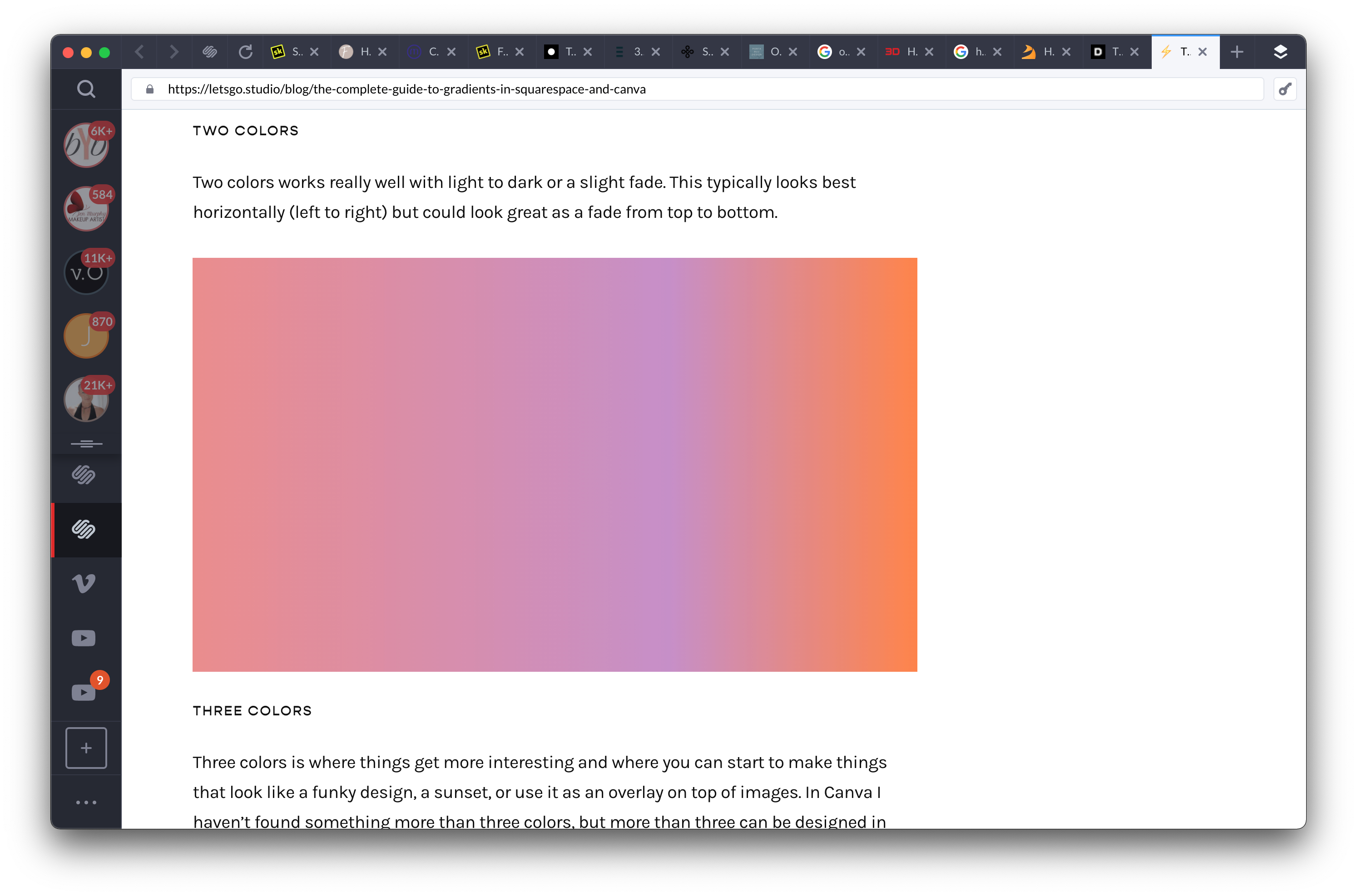Open the YouTube app with 9 notifications
The image size is (1357, 896).
84,692
